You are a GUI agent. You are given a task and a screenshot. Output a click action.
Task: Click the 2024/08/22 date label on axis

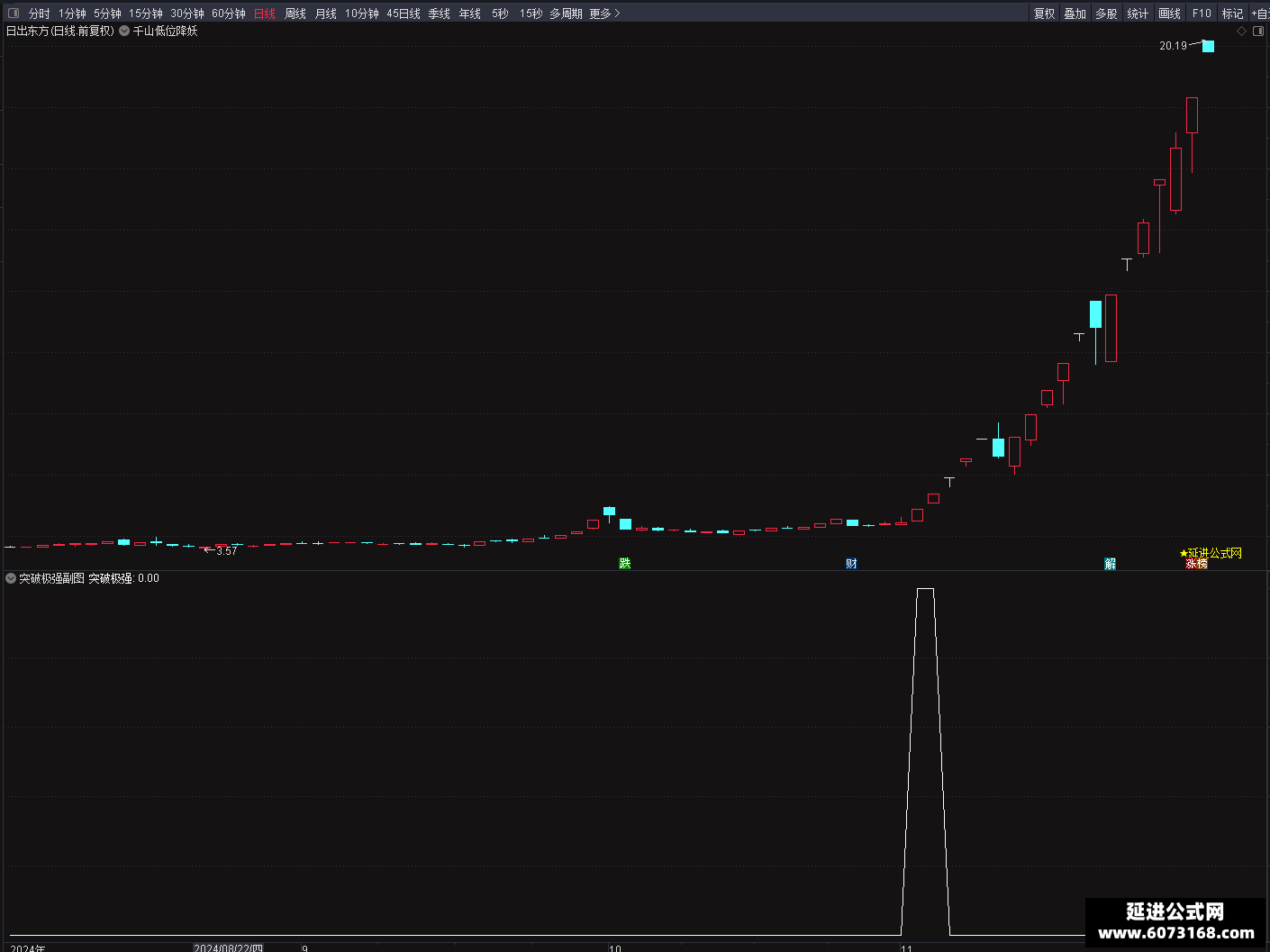point(229,948)
